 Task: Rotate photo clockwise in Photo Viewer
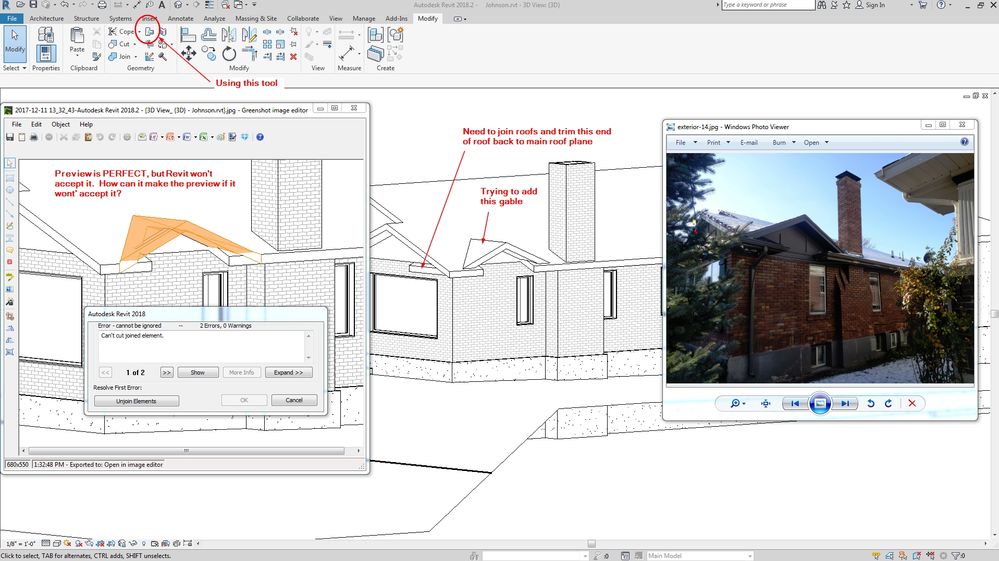point(888,403)
